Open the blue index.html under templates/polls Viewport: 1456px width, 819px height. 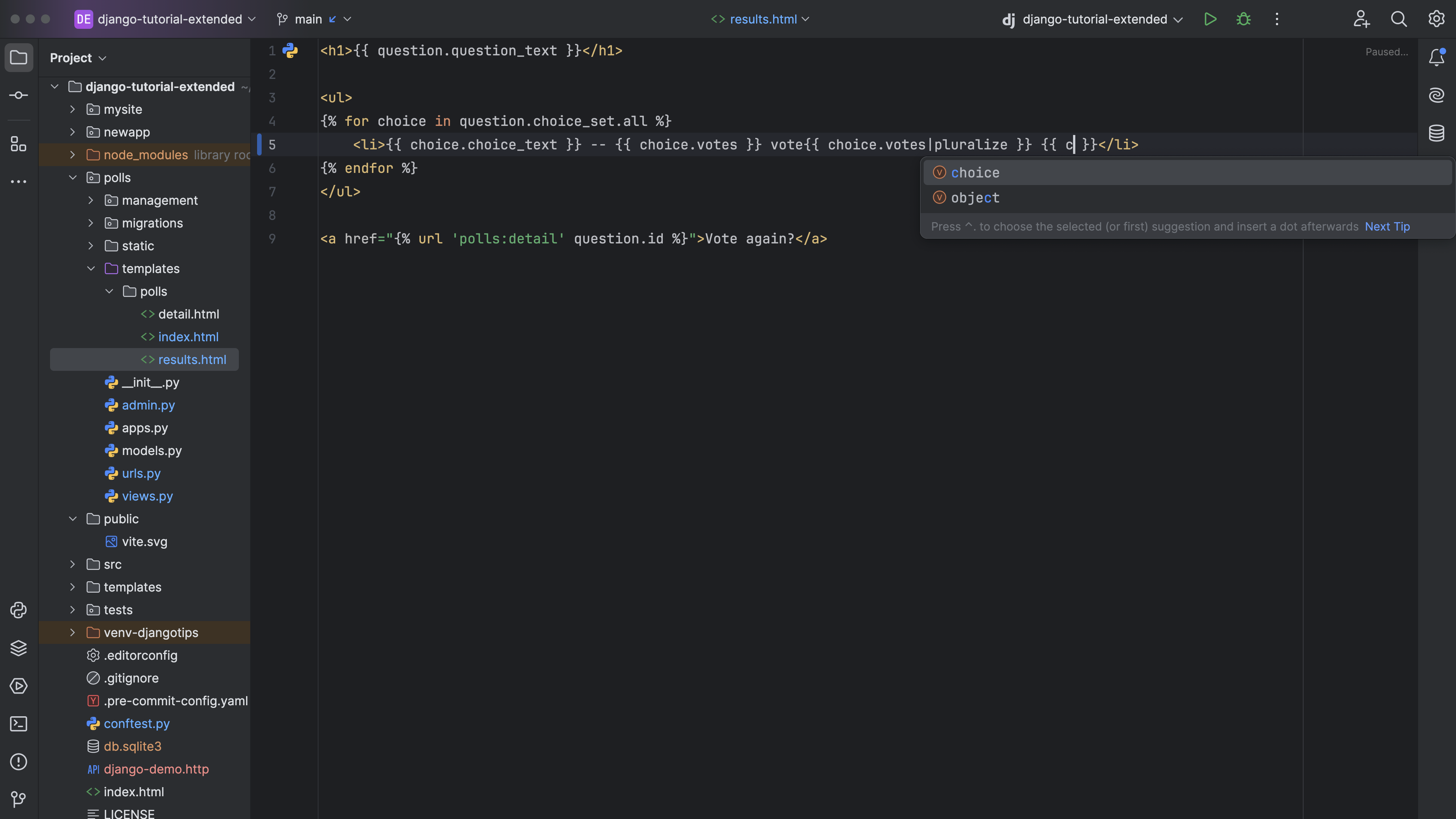[x=188, y=337]
